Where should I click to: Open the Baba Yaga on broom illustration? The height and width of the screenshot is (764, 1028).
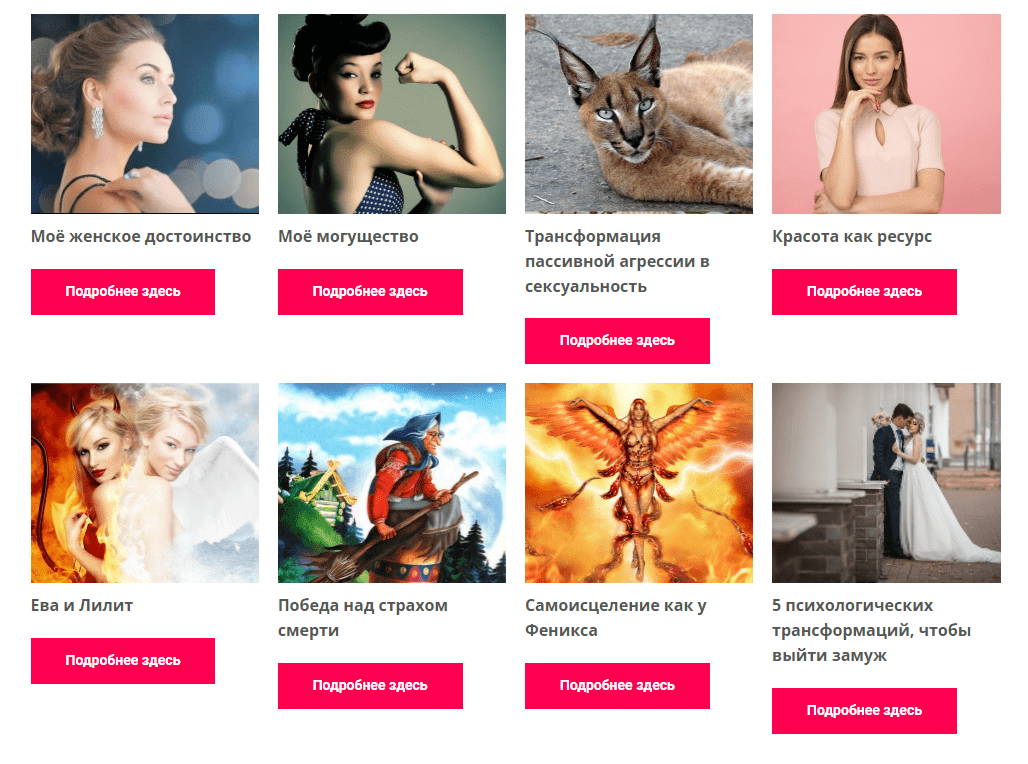[x=392, y=483]
